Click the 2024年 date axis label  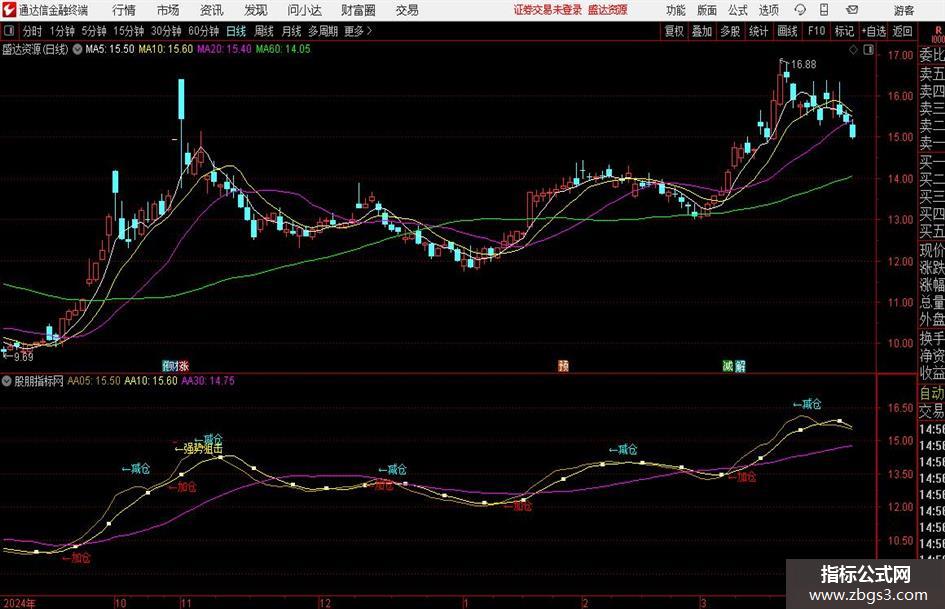tap(19, 603)
